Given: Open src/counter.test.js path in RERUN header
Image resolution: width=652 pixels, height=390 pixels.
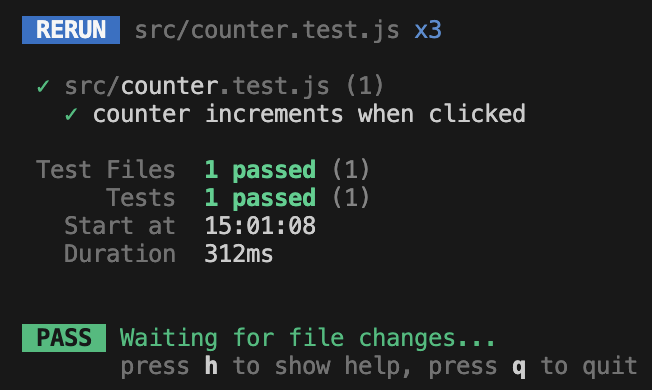Looking at the screenshot, I should [267, 30].
